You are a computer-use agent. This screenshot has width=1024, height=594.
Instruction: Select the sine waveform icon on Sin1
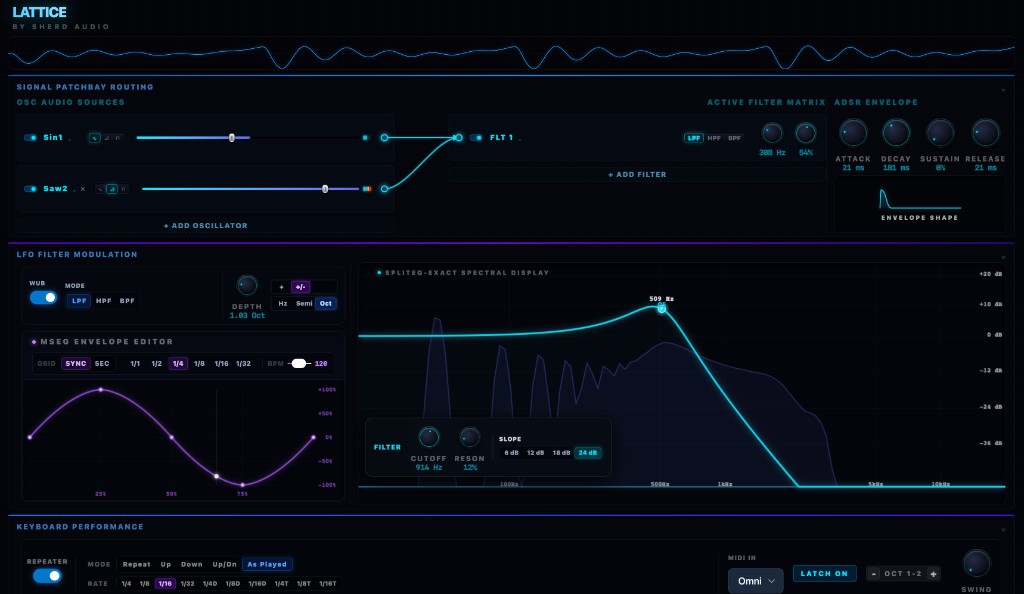[95, 138]
